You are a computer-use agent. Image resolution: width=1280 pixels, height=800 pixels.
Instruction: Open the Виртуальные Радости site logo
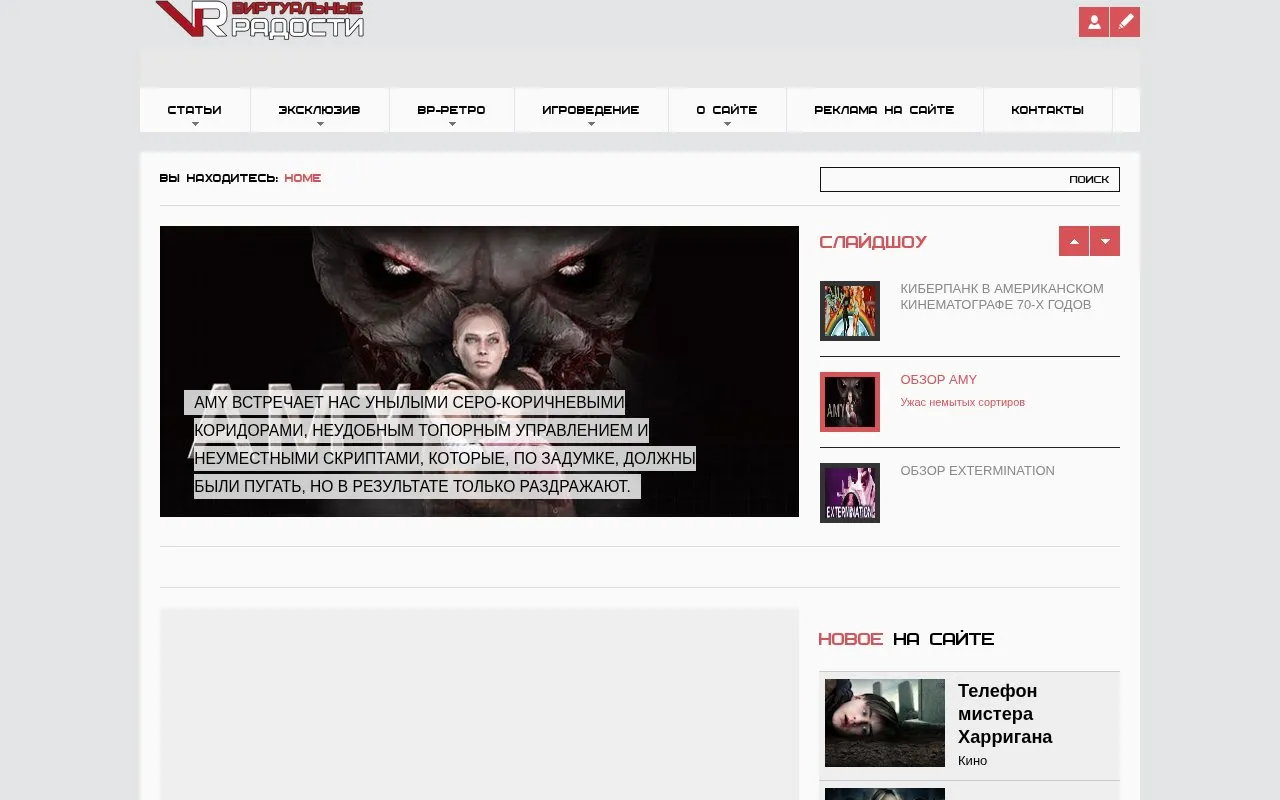[x=260, y=20]
